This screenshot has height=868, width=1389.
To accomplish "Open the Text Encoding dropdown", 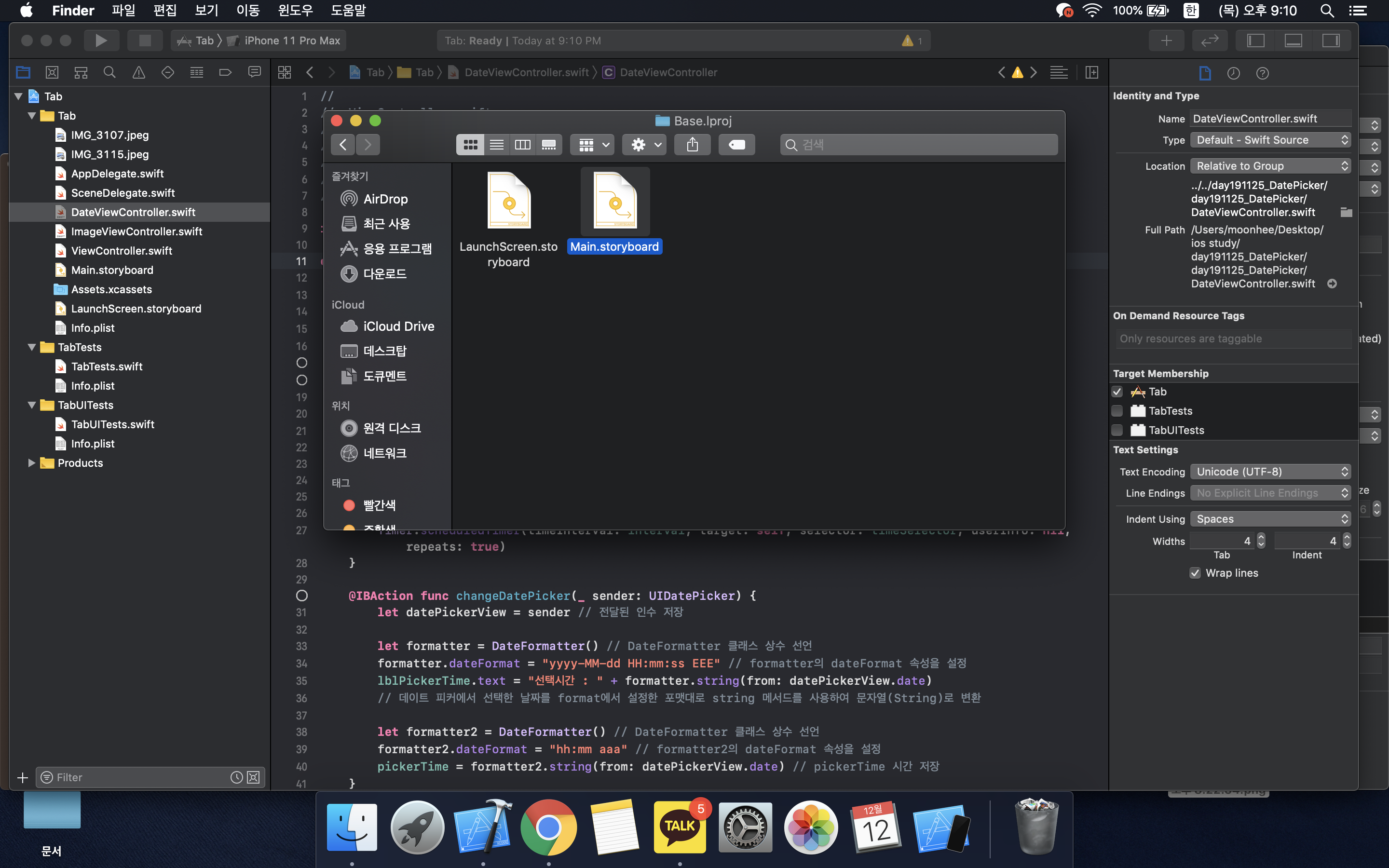I will [1269, 472].
